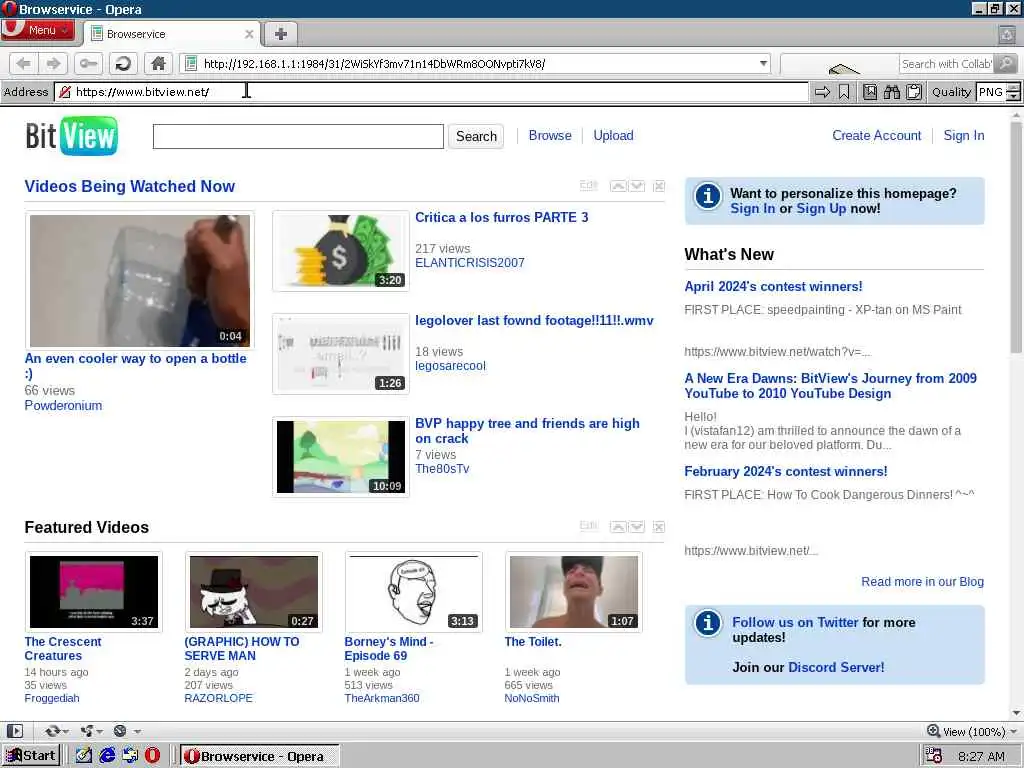Open the Upload link
The width and height of the screenshot is (1024, 768).
pos(613,135)
